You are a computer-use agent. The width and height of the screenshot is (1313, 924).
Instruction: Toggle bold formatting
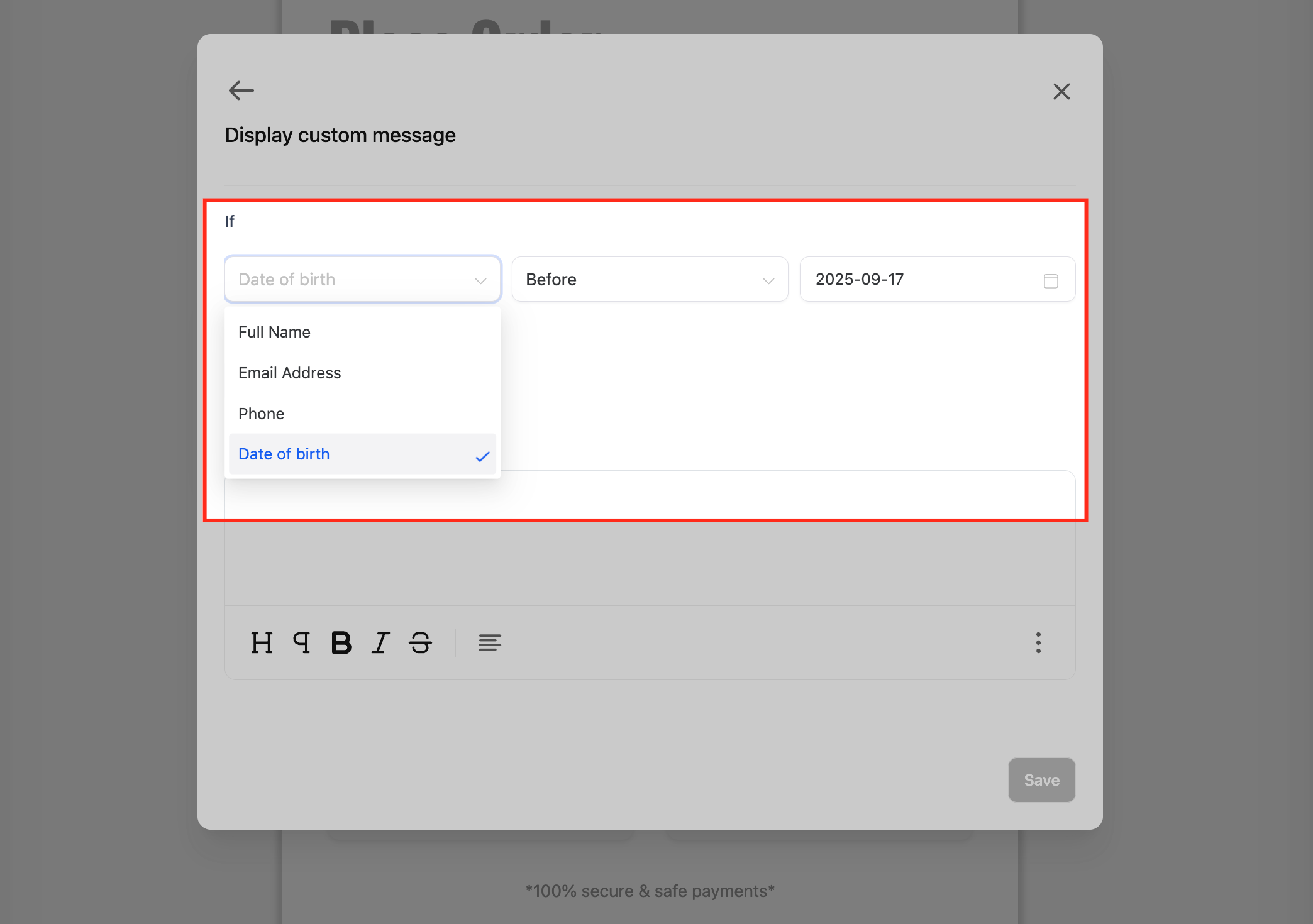click(341, 642)
